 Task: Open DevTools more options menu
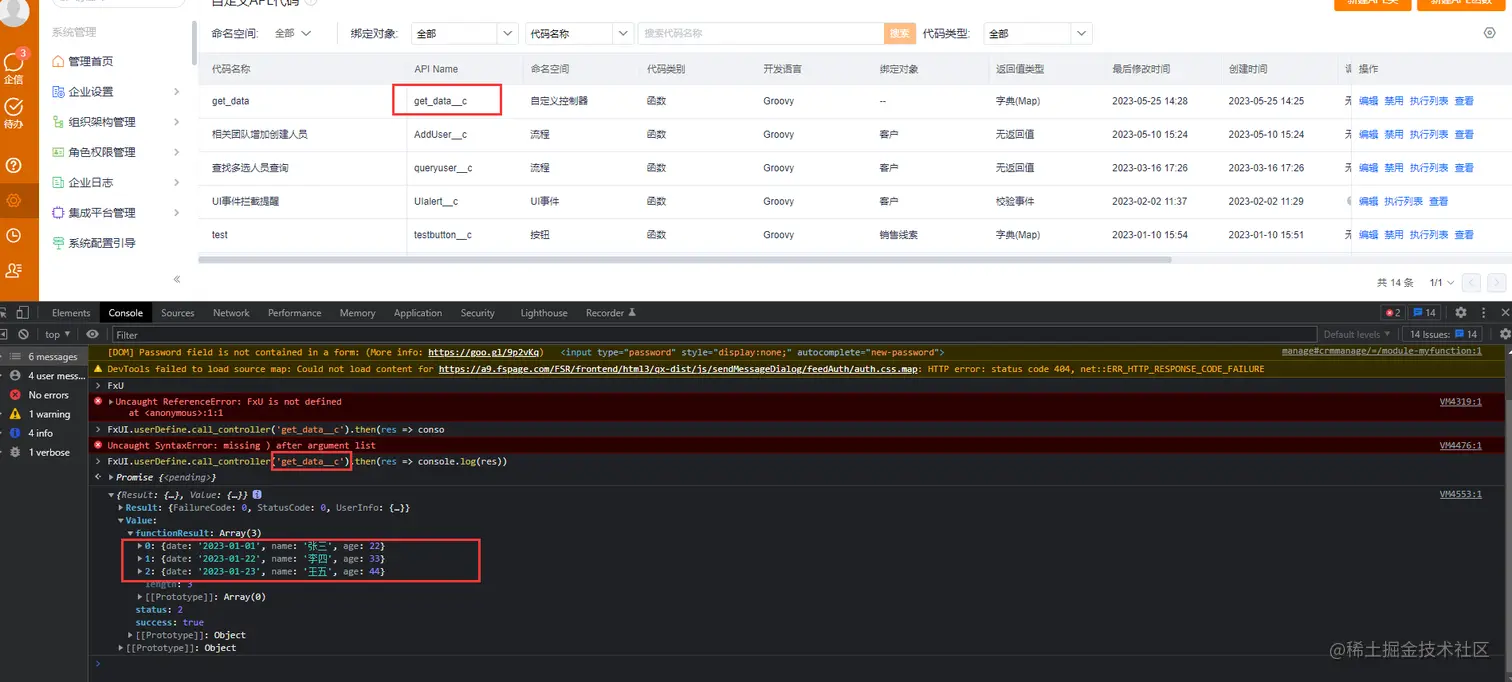(1483, 313)
